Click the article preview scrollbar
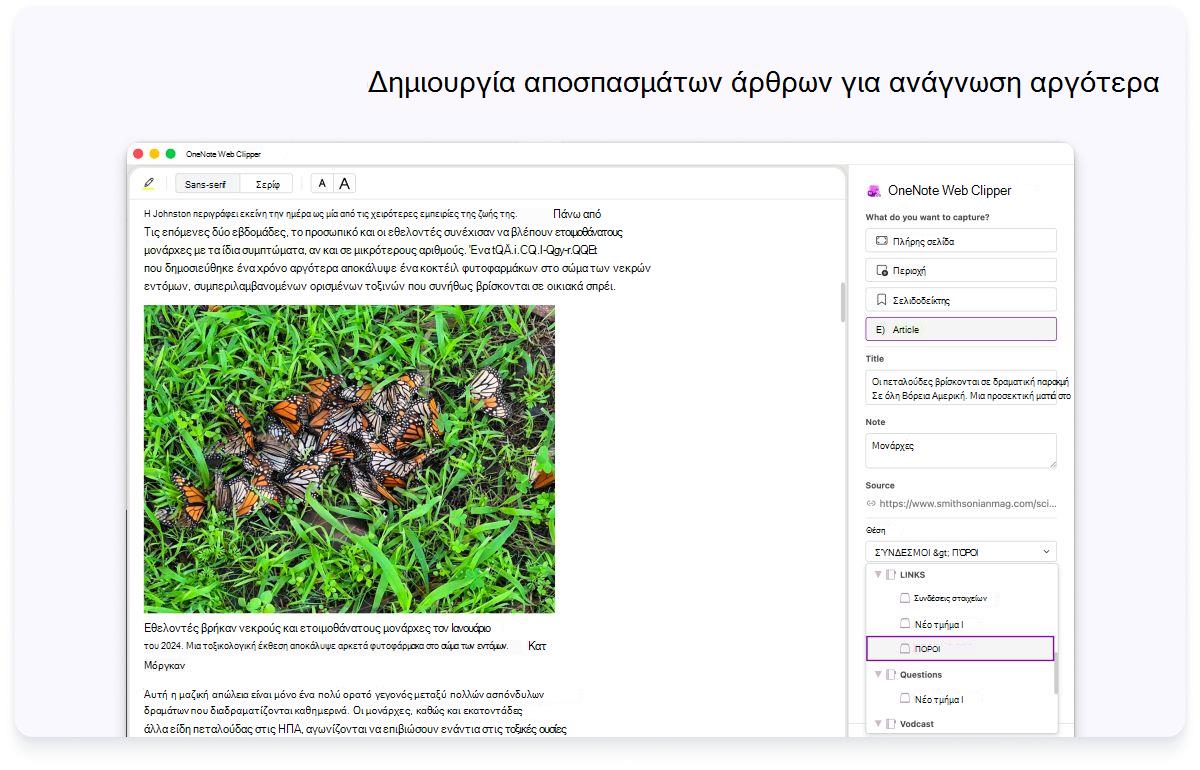This screenshot has width=1200, height=770. (842, 303)
